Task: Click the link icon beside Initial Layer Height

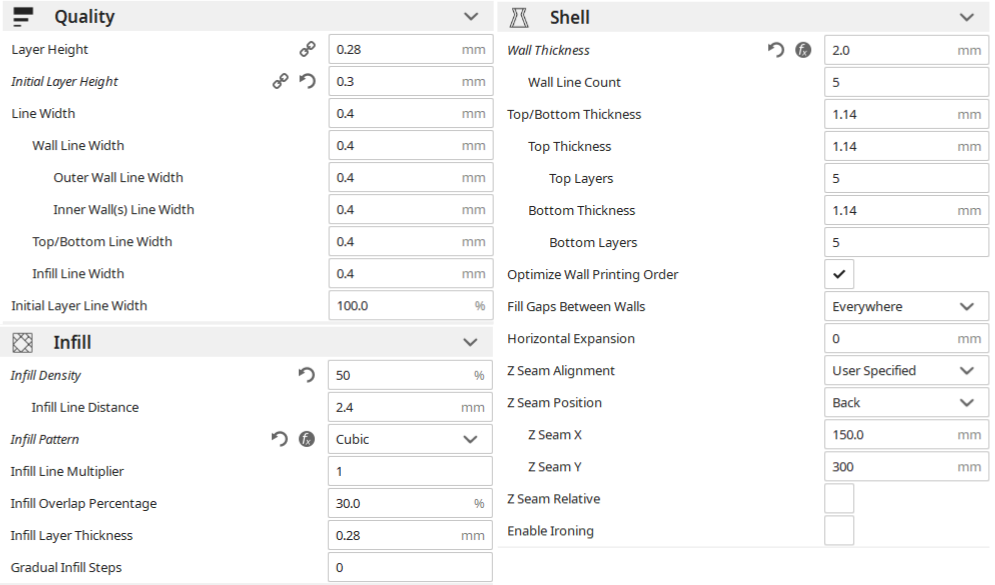Action: click(x=280, y=81)
